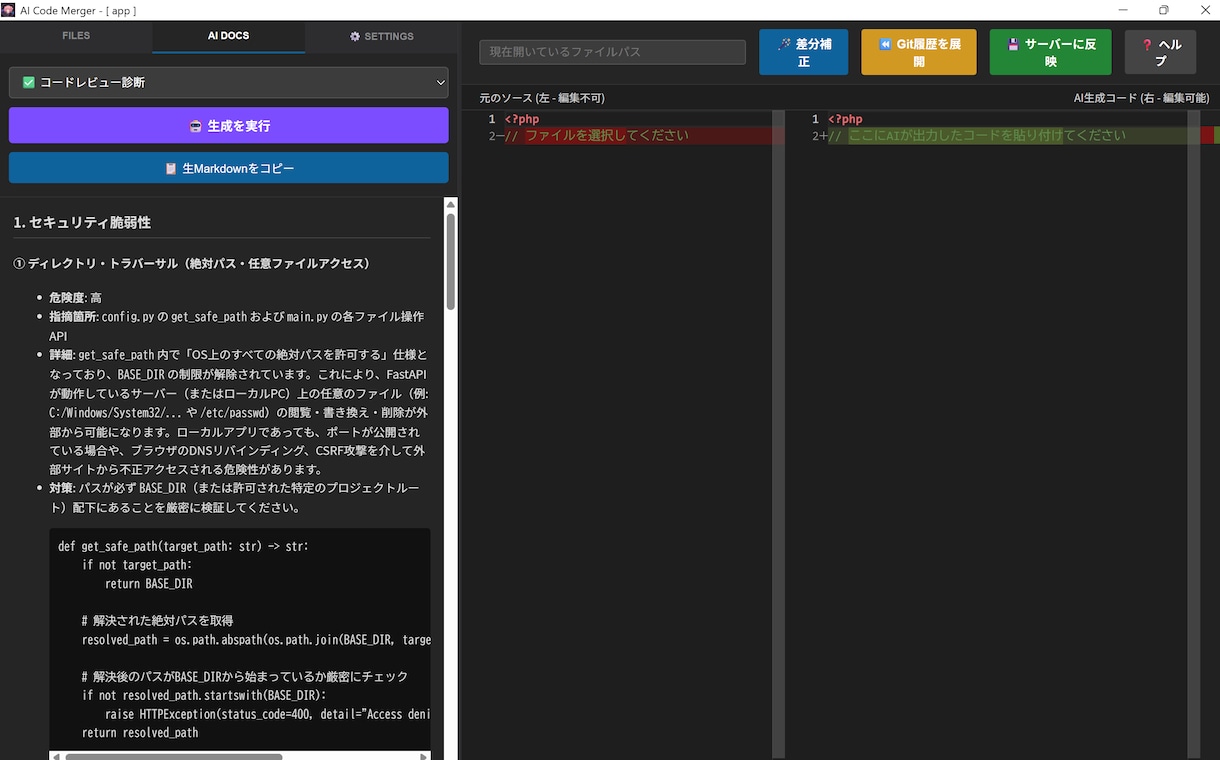Open the SETTINGS tab with gear icon
1220x760 pixels.
click(381, 36)
